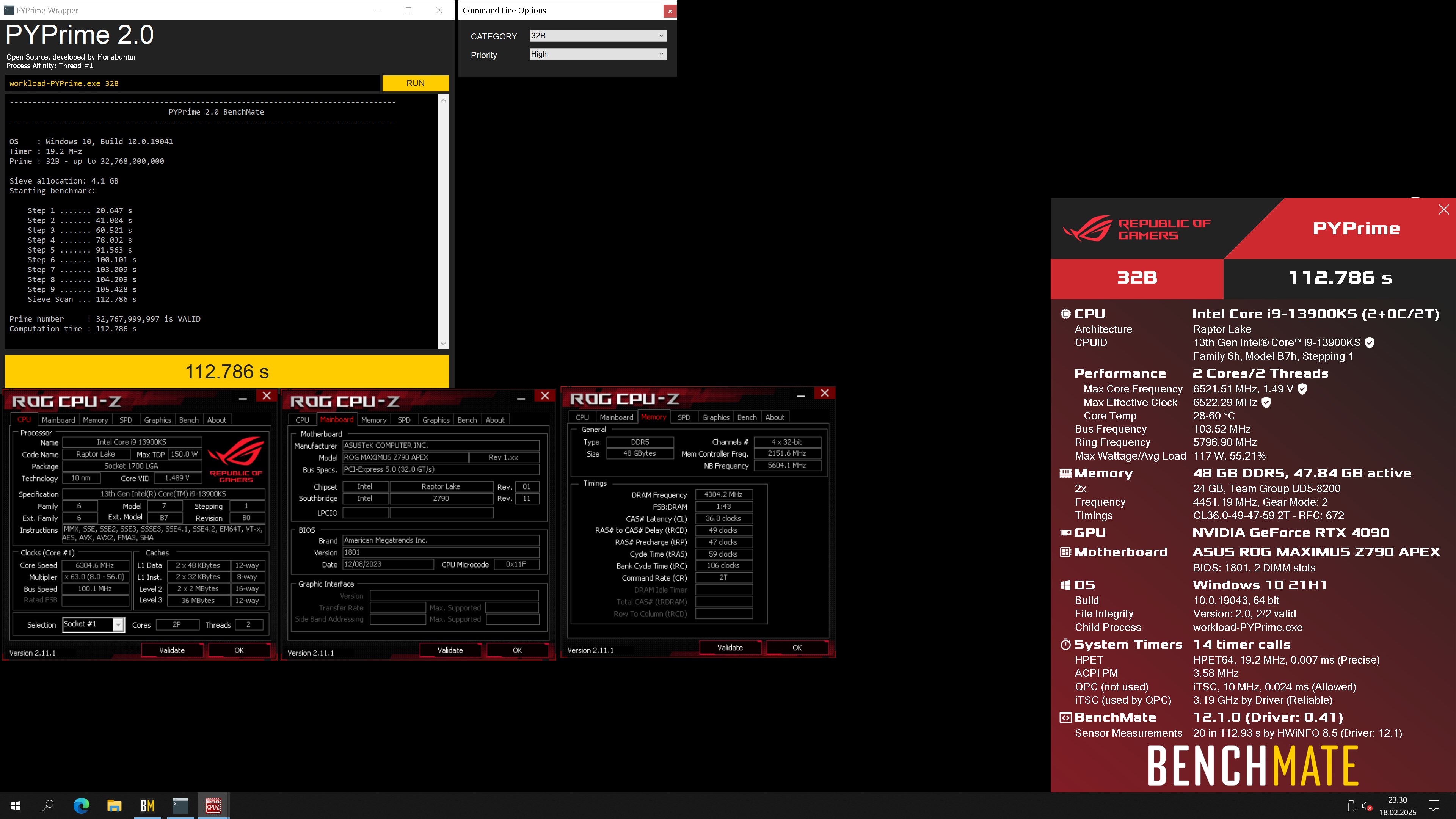Click the GPU section icon in BenchMate
The width and height of the screenshot is (1456, 819).
point(1065,532)
